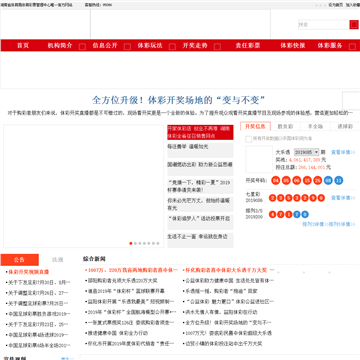The height and width of the screenshot is (360, 360).
Task: Open 信息公开 in the navigation bar
Action: [x=105, y=46]
